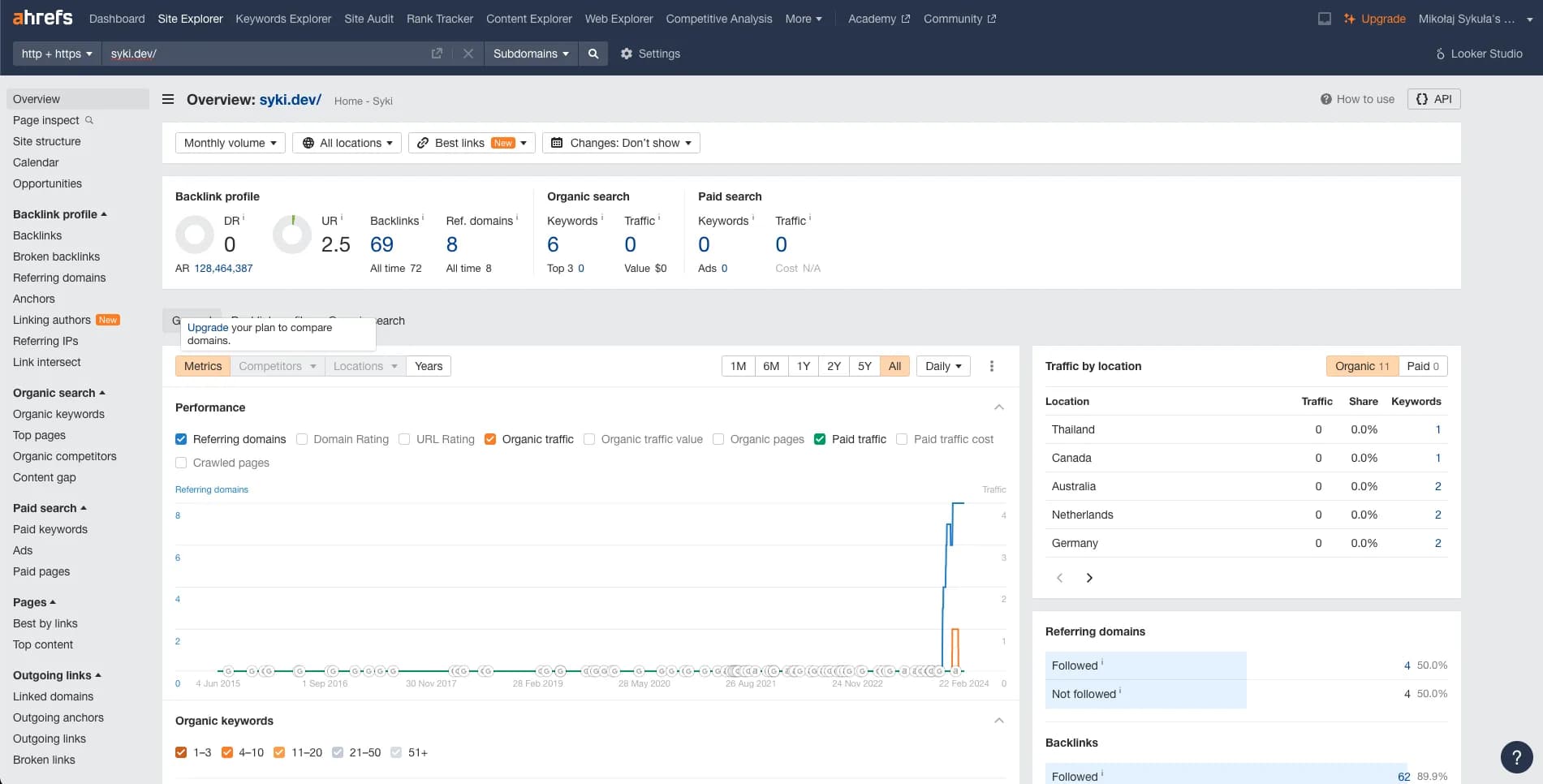The image size is (1543, 784).
Task: Open How to use help
Action: [1357, 99]
